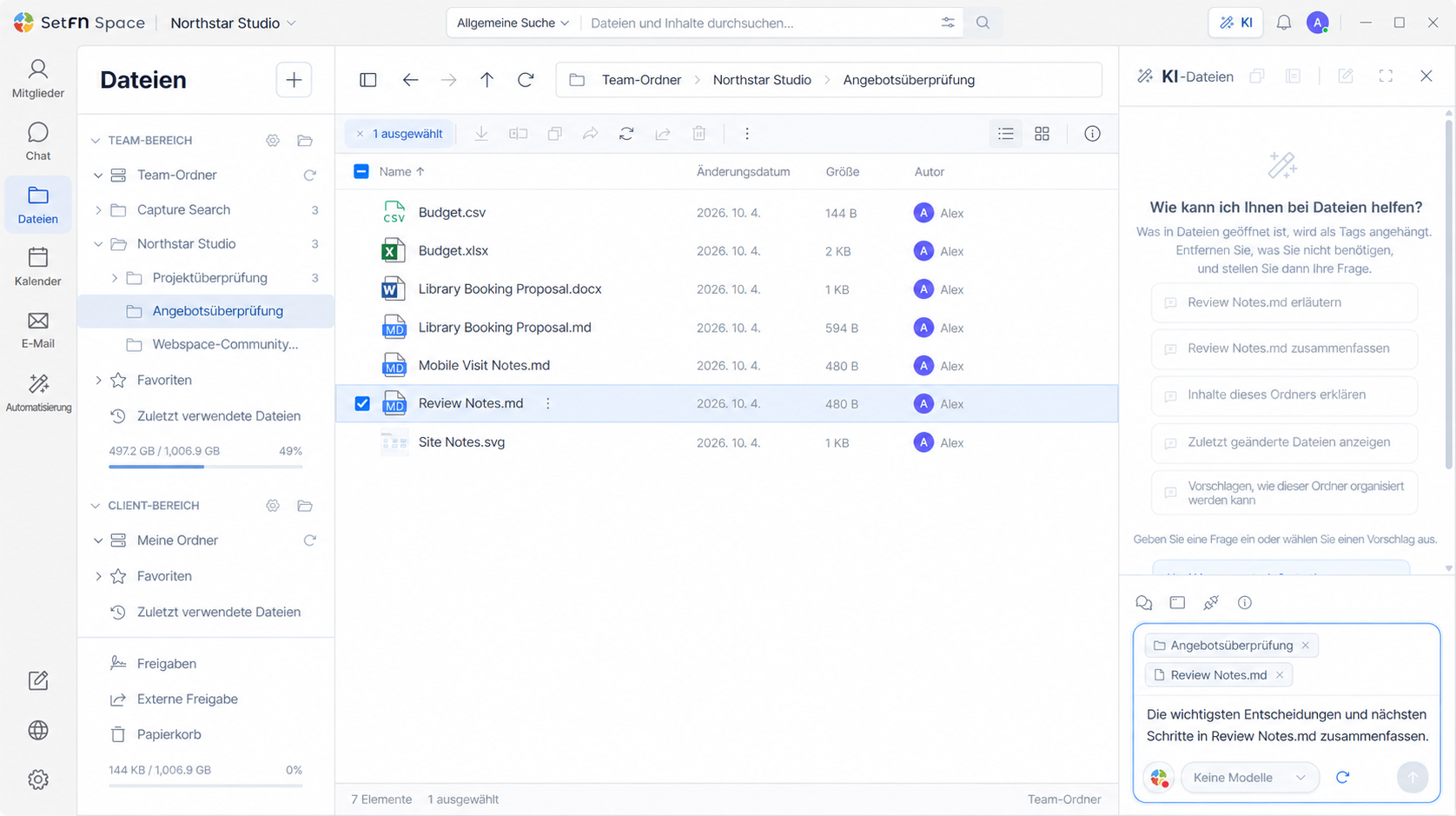Click the rename icon in the toolbar
Viewport: 1456px width, 816px height.
[x=518, y=134]
